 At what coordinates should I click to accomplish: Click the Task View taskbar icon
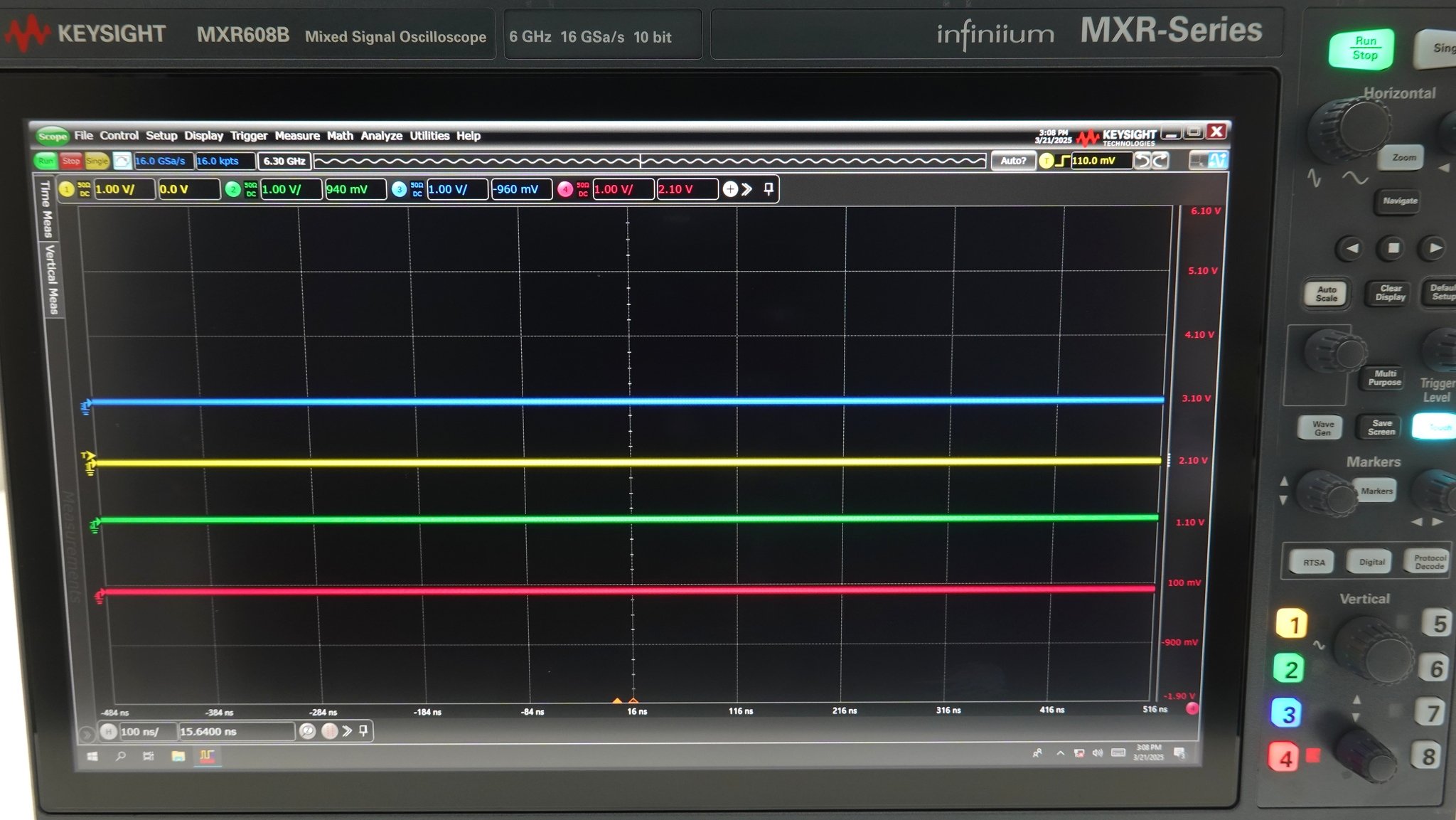149,757
